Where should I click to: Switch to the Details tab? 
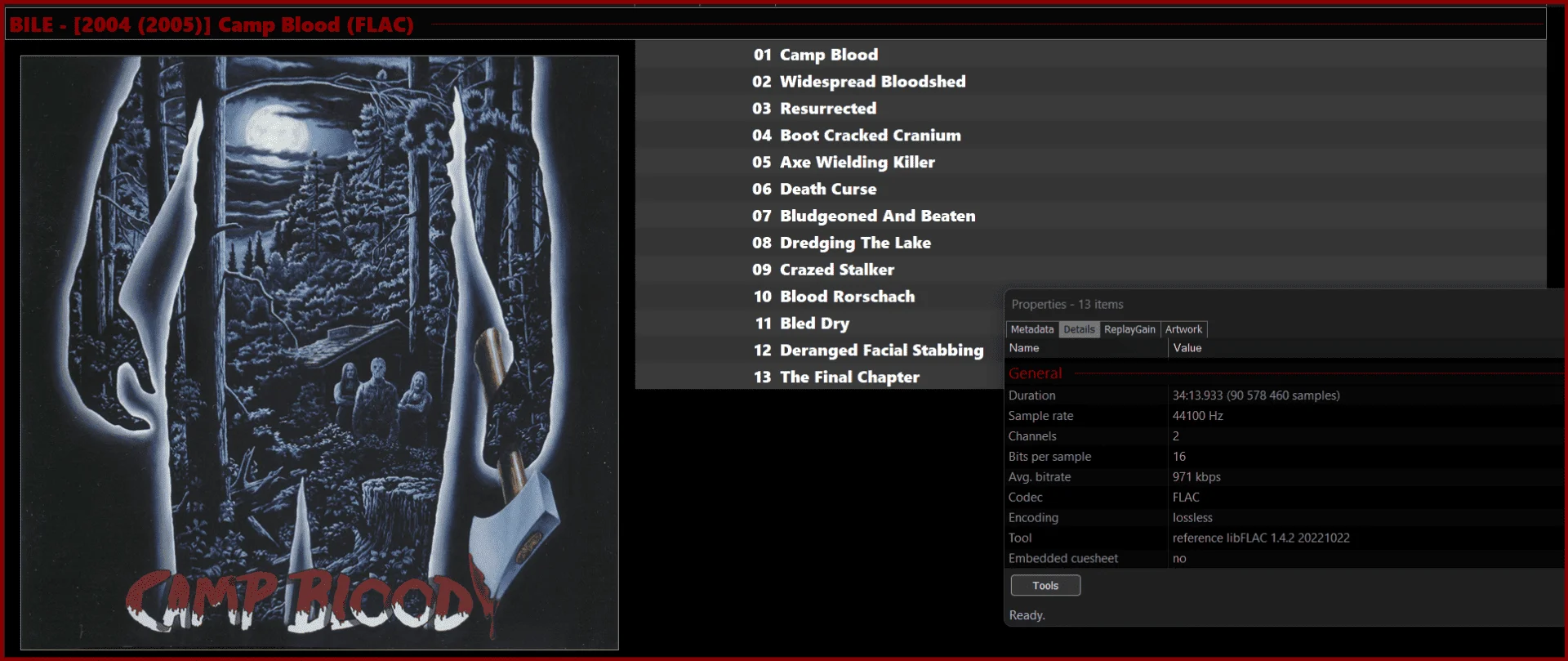(x=1079, y=329)
